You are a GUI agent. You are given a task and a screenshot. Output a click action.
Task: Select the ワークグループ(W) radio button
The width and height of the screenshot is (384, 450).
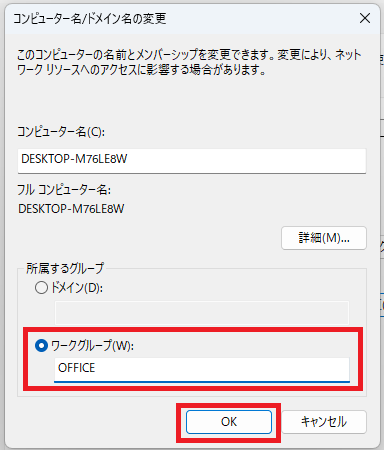(41, 346)
